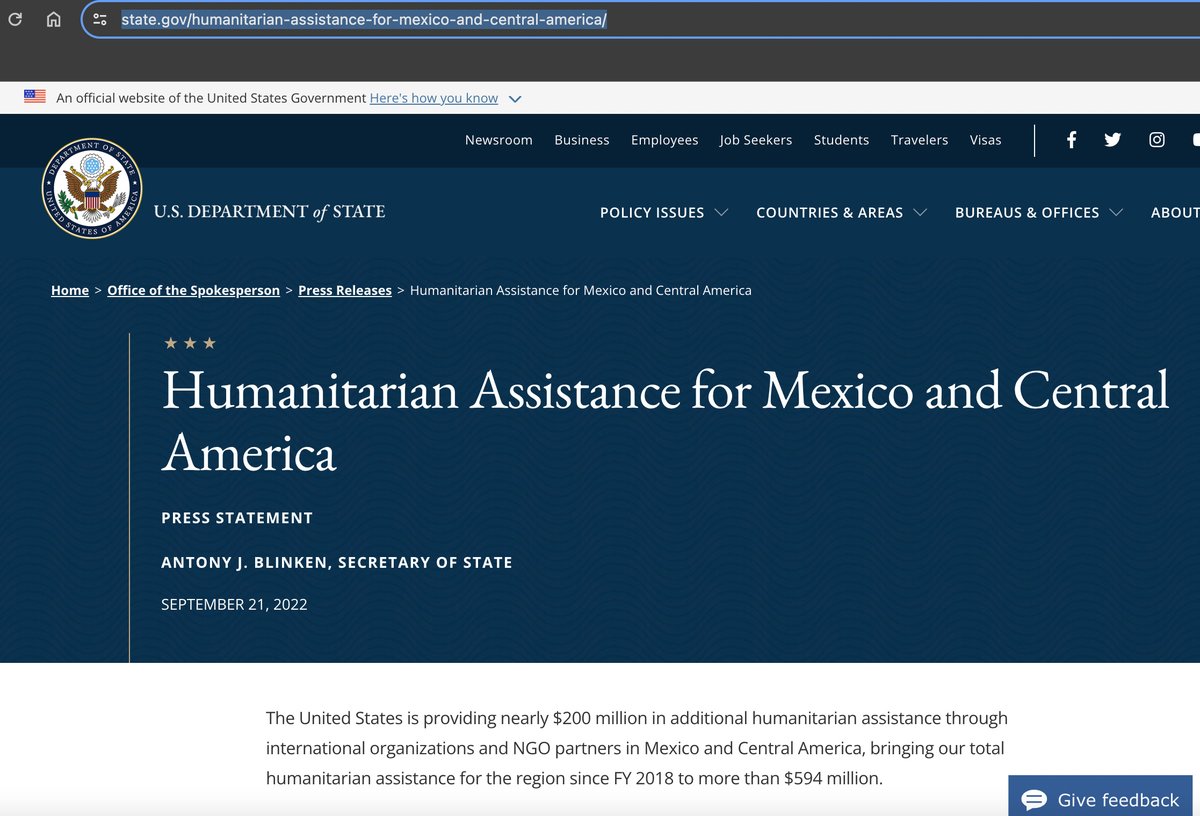Viewport: 1200px width, 816px height.
Task: Click the Department of State seal logo
Action: tap(92, 189)
